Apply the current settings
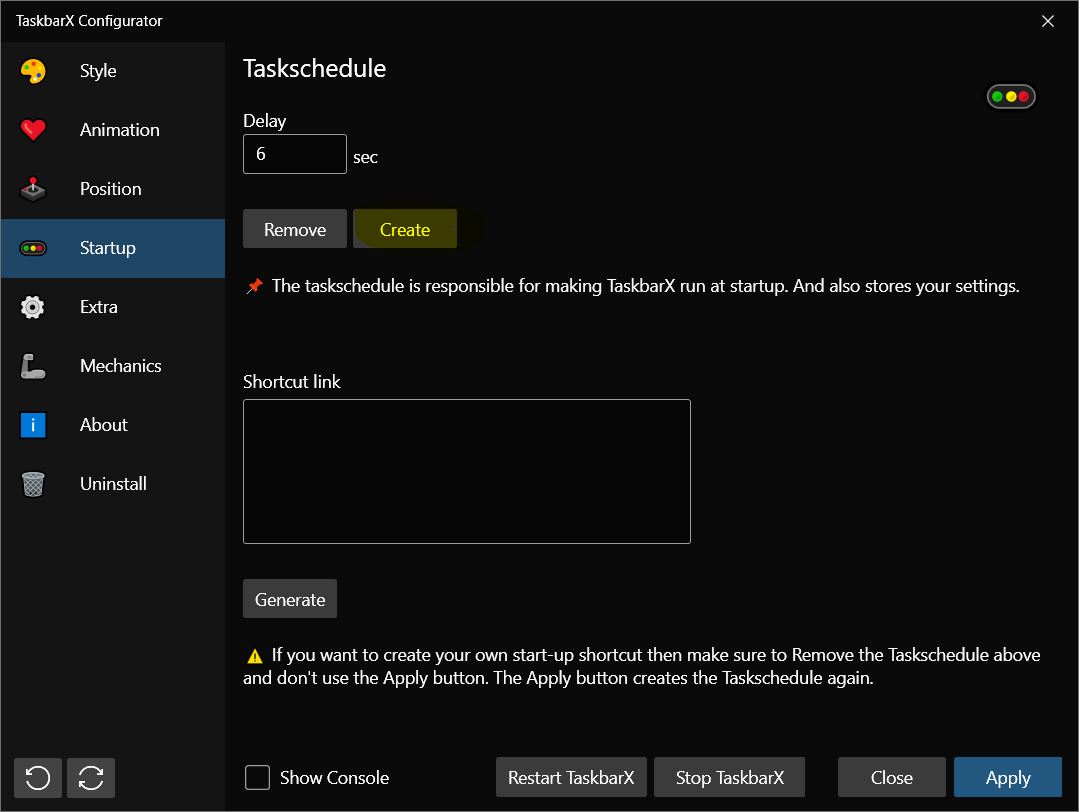 point(1007,777)
